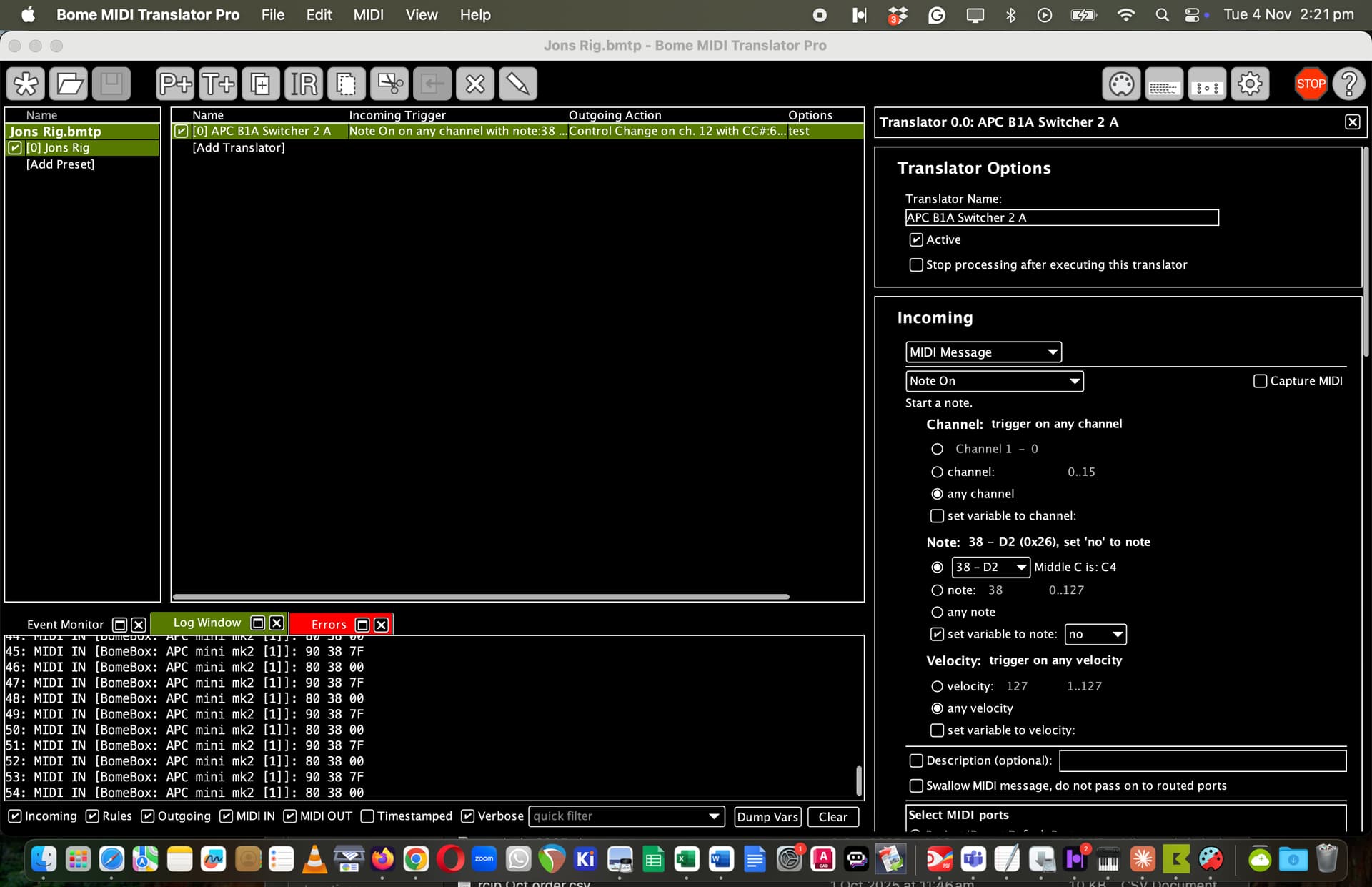Click the scissors cut icon
The width and height of the screenshot is (1372, 887).
point(389,84)
